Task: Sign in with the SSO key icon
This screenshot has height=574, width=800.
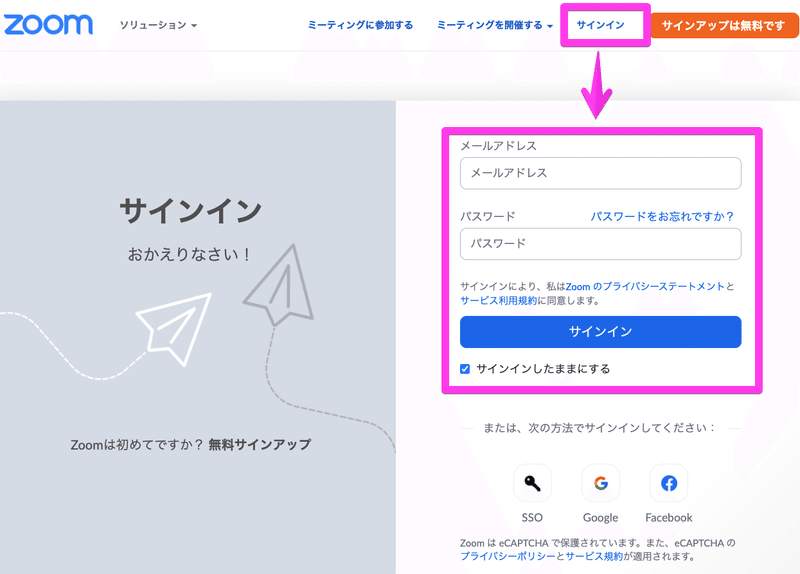Action: coord(532,483)
